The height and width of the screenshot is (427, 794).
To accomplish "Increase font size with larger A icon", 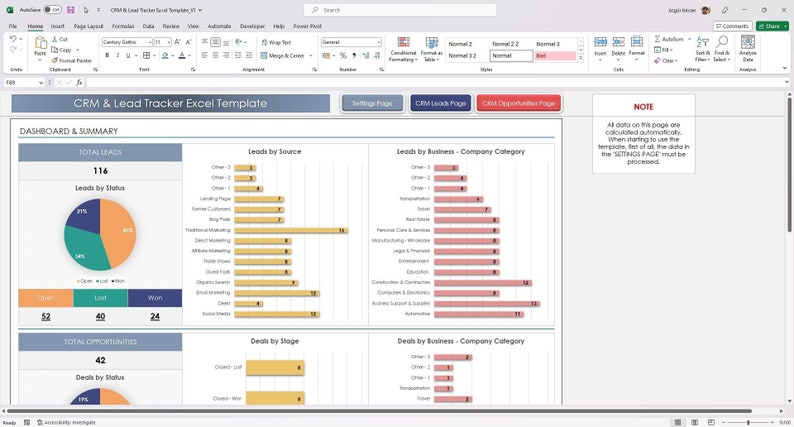I will (177, 42).
